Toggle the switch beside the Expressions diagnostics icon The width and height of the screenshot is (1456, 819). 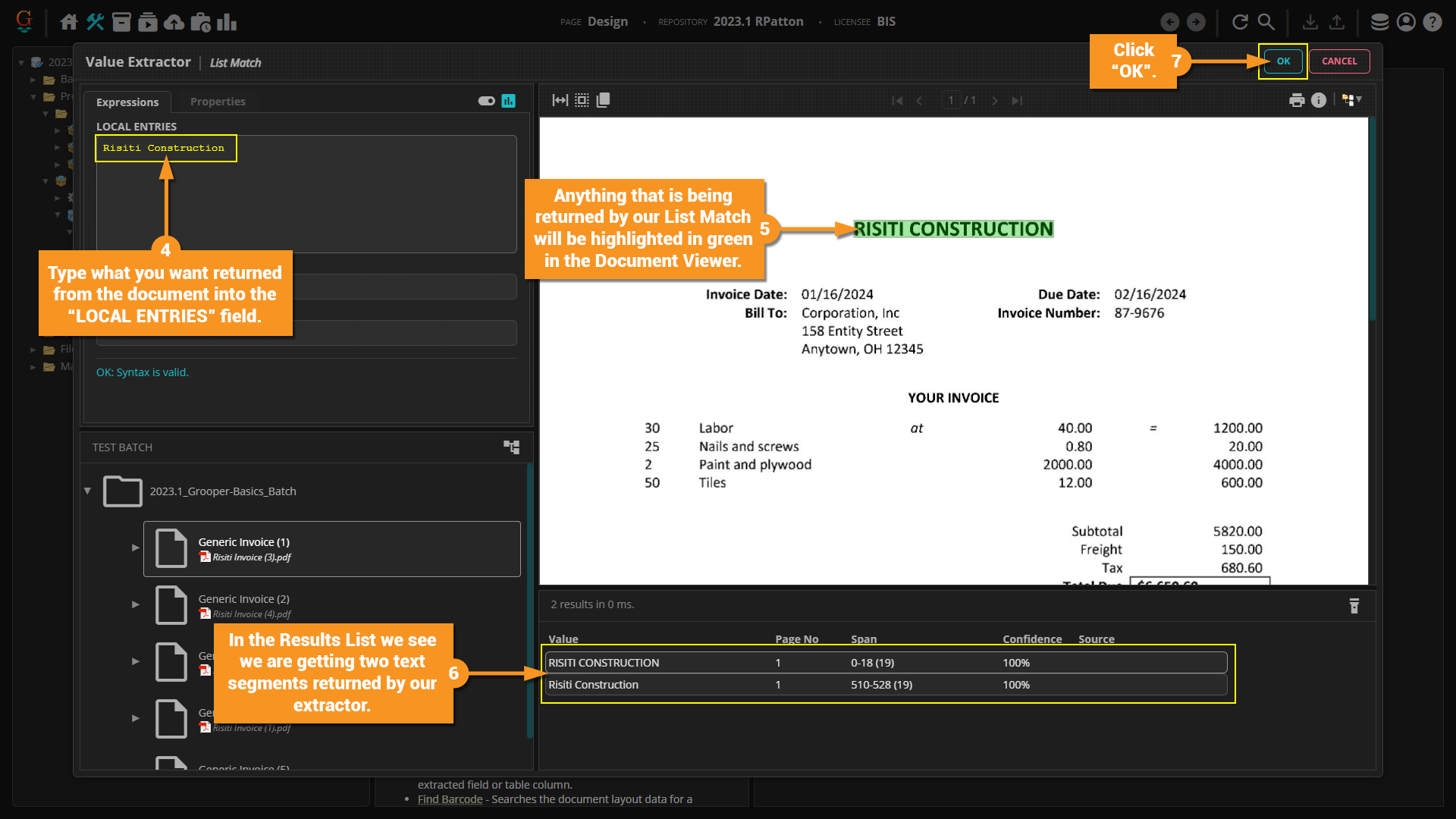tap(486, 101)
